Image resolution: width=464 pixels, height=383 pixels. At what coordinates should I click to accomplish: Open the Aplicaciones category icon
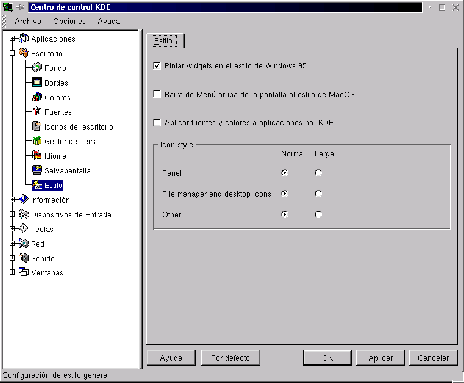tap(24, 38)
